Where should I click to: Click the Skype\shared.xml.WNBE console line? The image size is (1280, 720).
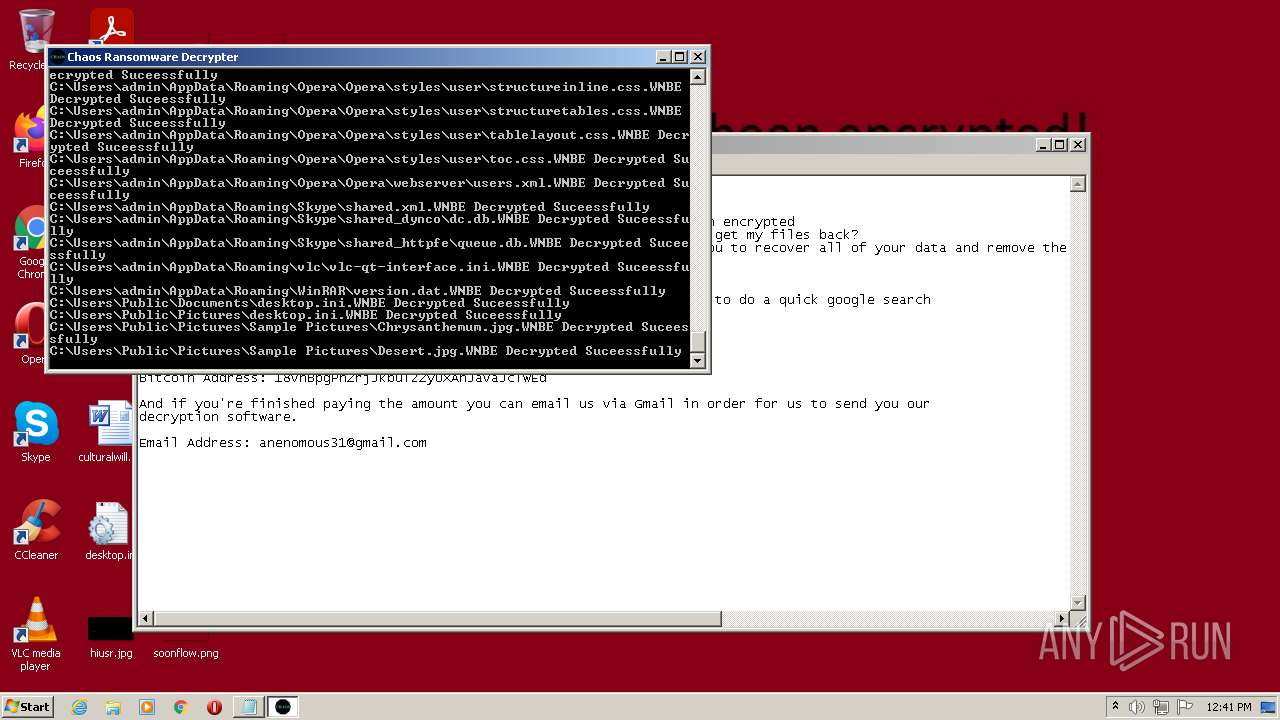click(x=350, y=207)
